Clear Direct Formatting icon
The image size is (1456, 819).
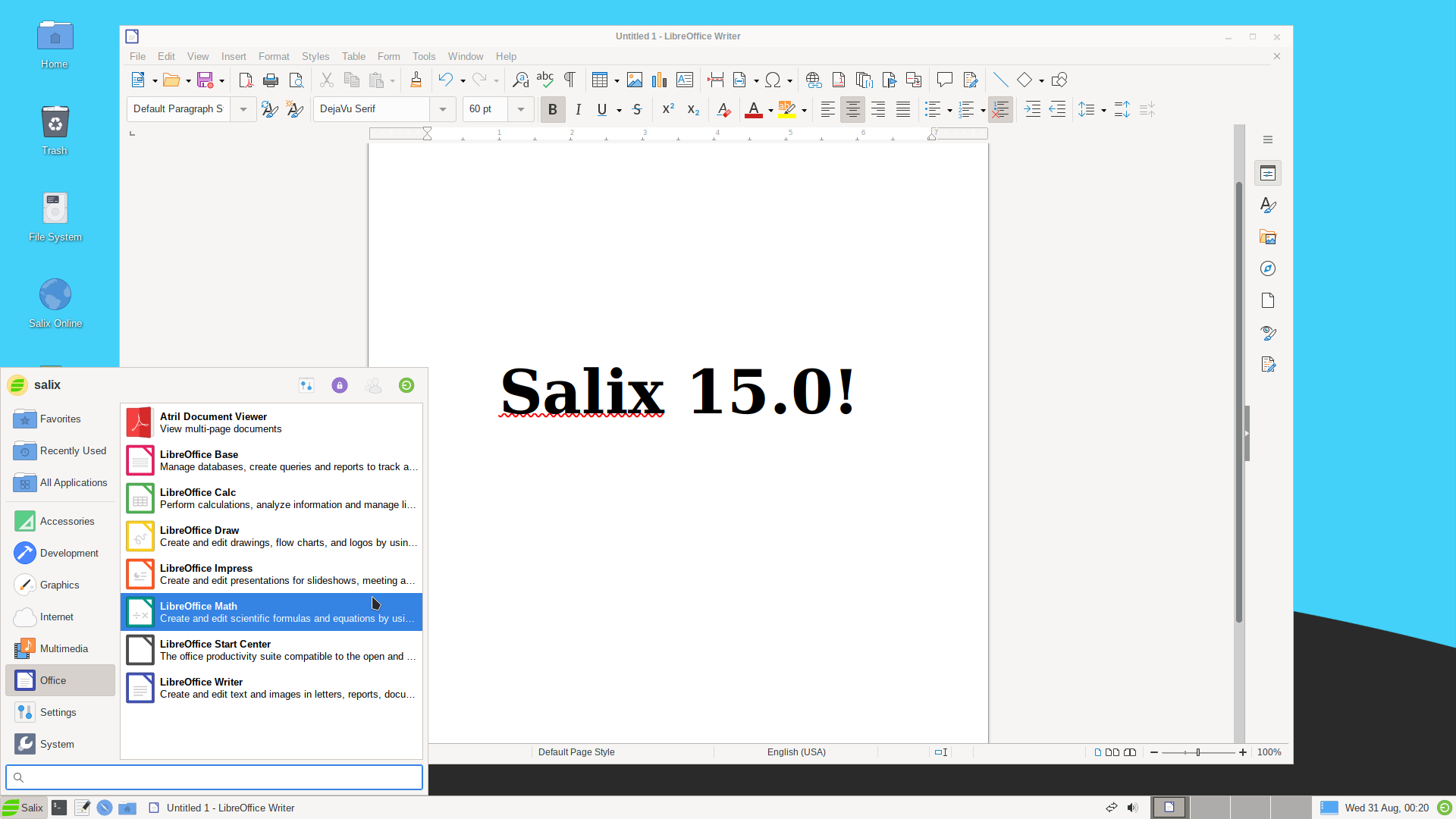pos(723,110)
